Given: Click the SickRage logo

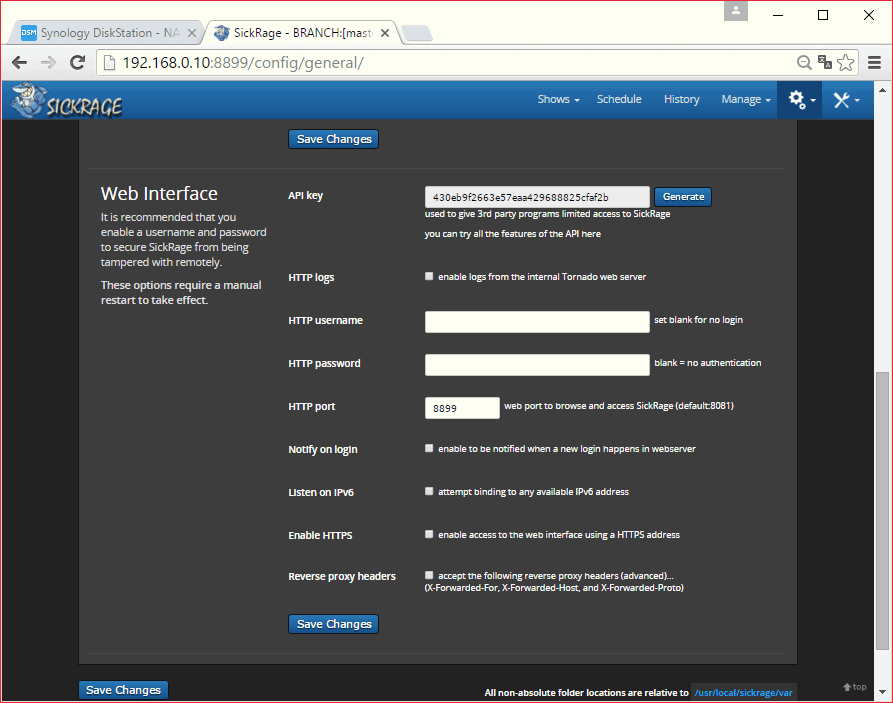Looking at the screenshot, I should [x=66, y=101].
